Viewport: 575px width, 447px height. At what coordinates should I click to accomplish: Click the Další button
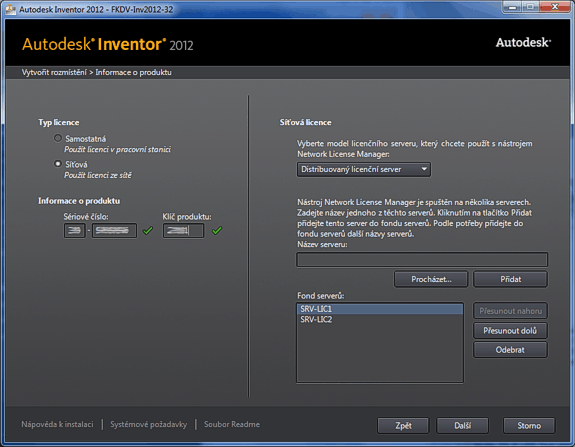462,426
